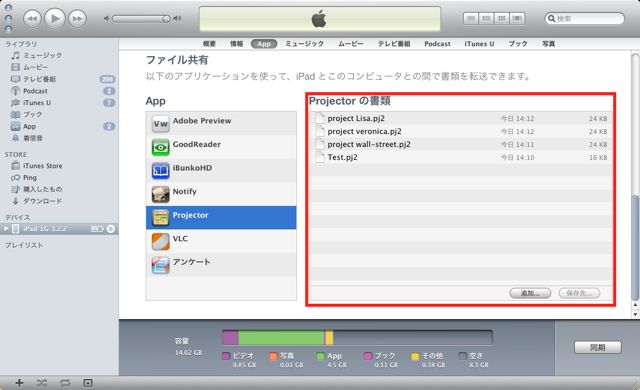Click the search field
This screenshot has width=640, height=390.
point(584,18)
